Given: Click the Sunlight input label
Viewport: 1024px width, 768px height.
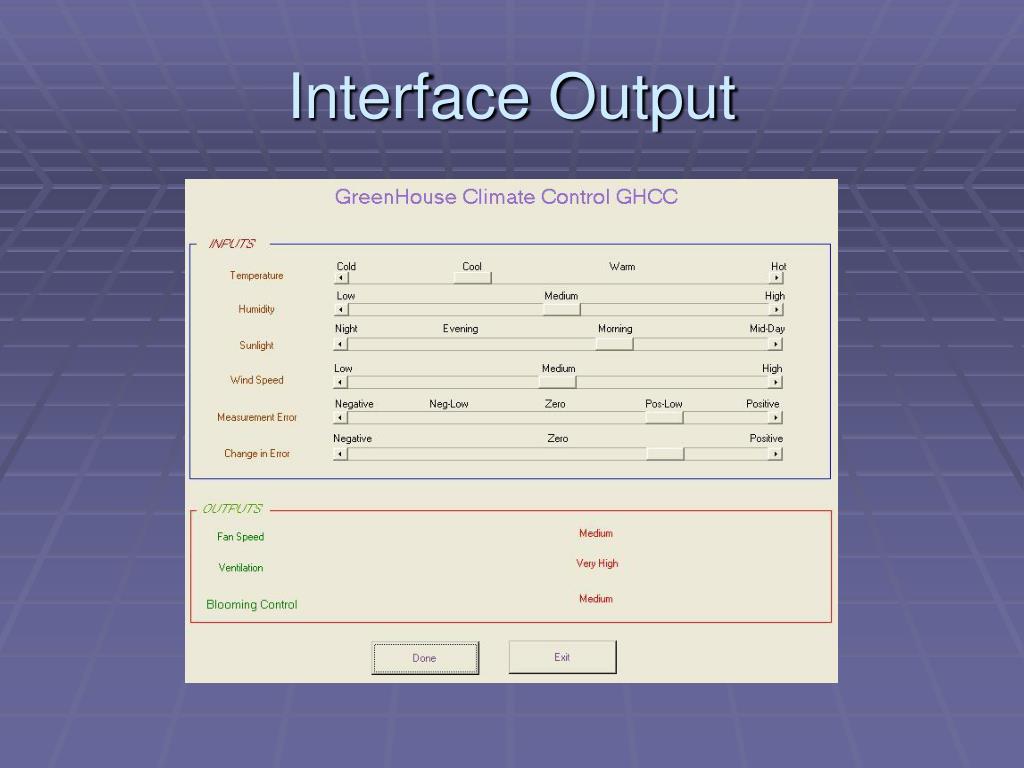Looking at the screenshot, I should (256, 345).
